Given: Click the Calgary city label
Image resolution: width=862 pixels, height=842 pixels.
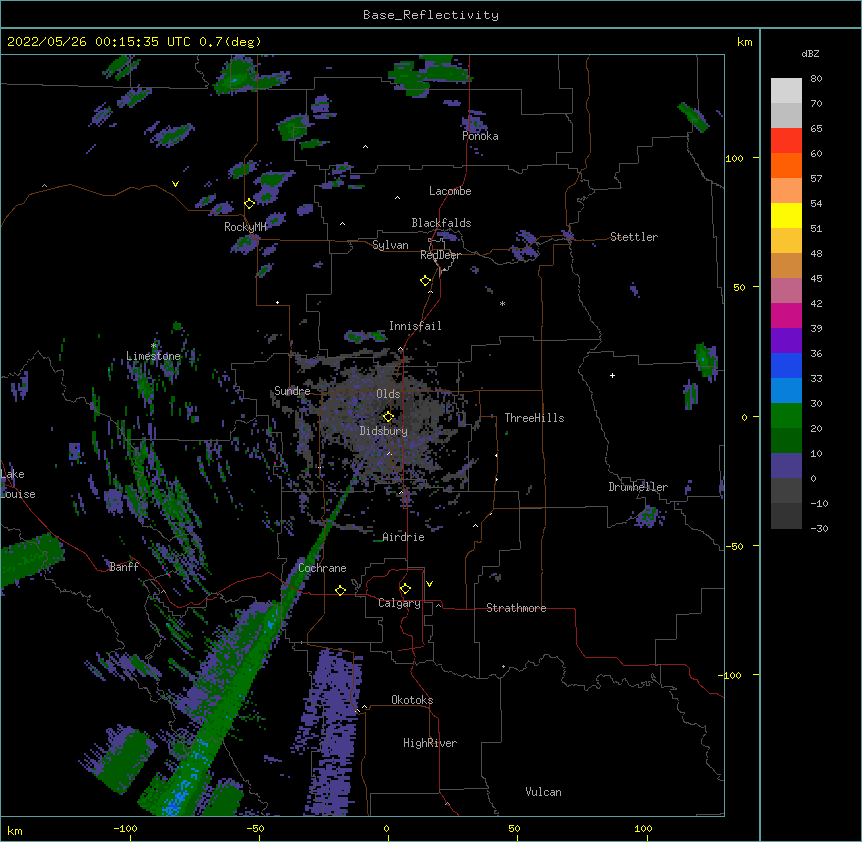Looking at the screenshot, I should click(400, 603).
